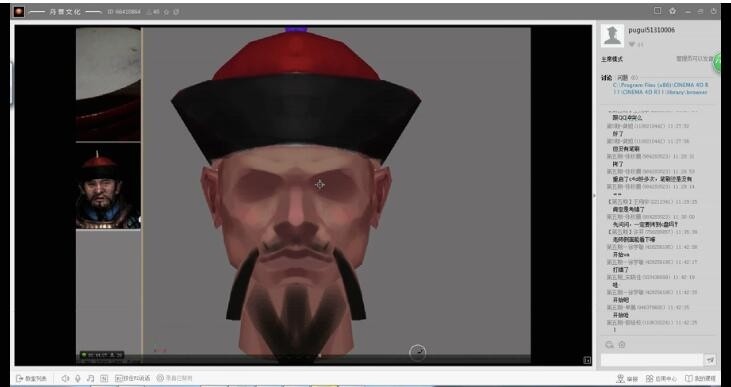Screen dimensions: 731x387
Task: Click the pugui51310006 user avatar
Action: point(612,35)
